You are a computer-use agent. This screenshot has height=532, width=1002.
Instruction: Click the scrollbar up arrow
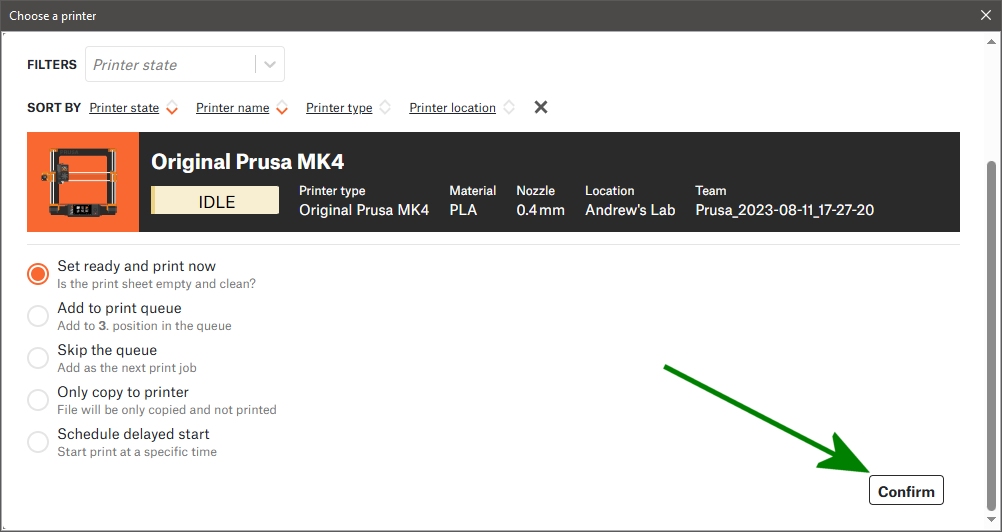tap(991, 42)
